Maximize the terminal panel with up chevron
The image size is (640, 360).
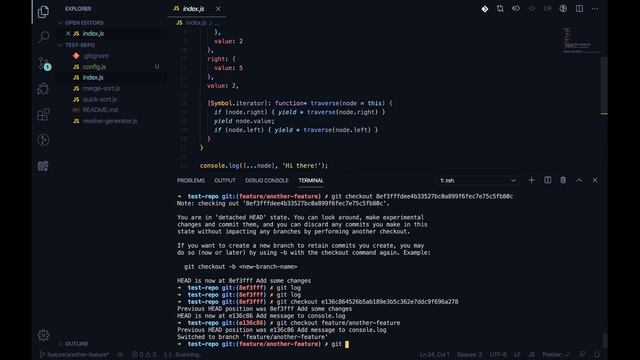pyautogui.click(x=579, y=180)
